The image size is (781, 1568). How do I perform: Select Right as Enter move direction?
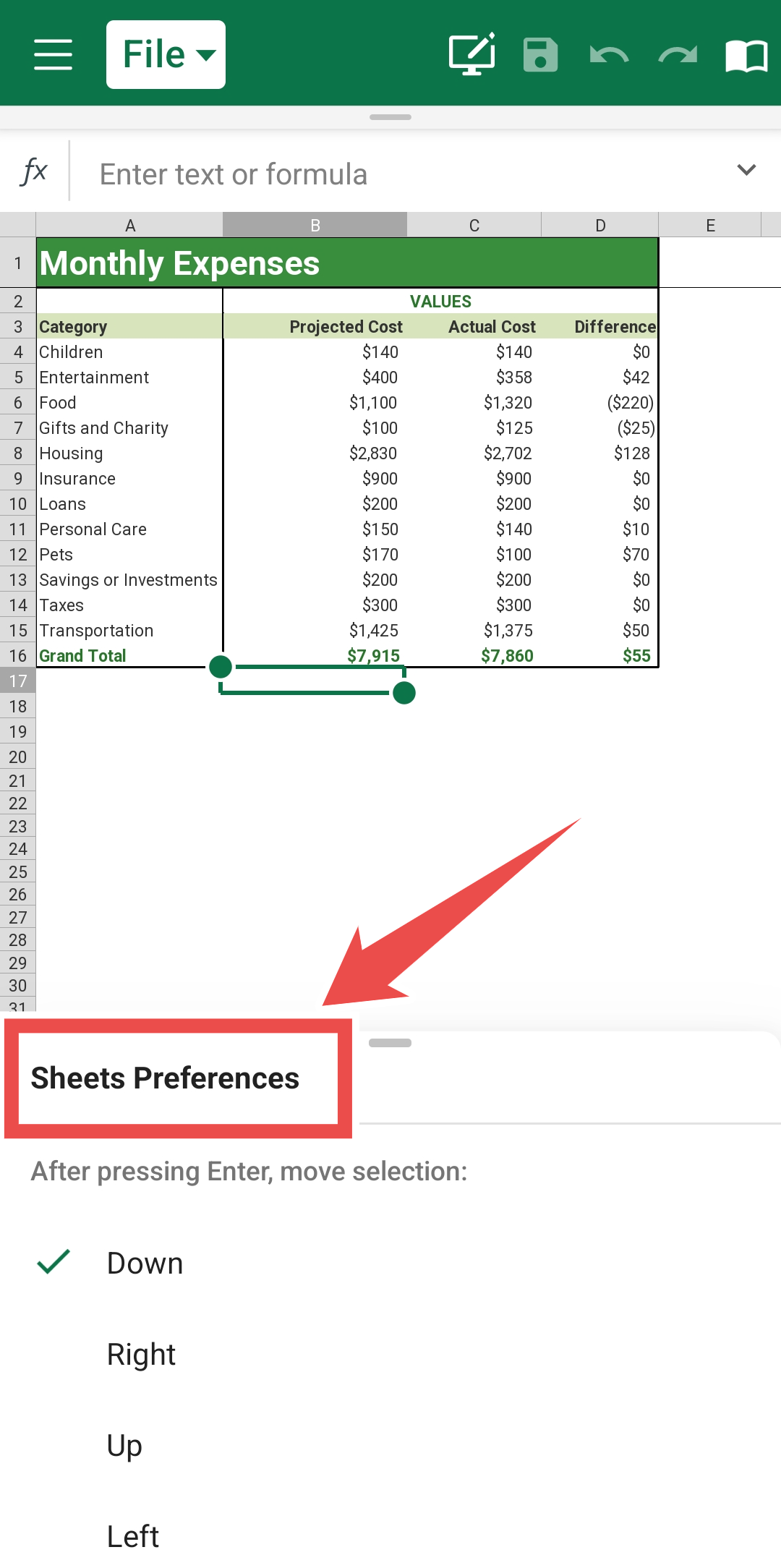(142, 1355)
